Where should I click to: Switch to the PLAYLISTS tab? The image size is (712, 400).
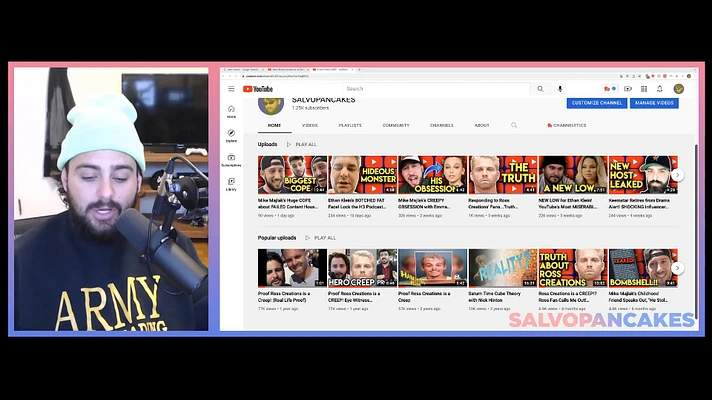[350, 125]
